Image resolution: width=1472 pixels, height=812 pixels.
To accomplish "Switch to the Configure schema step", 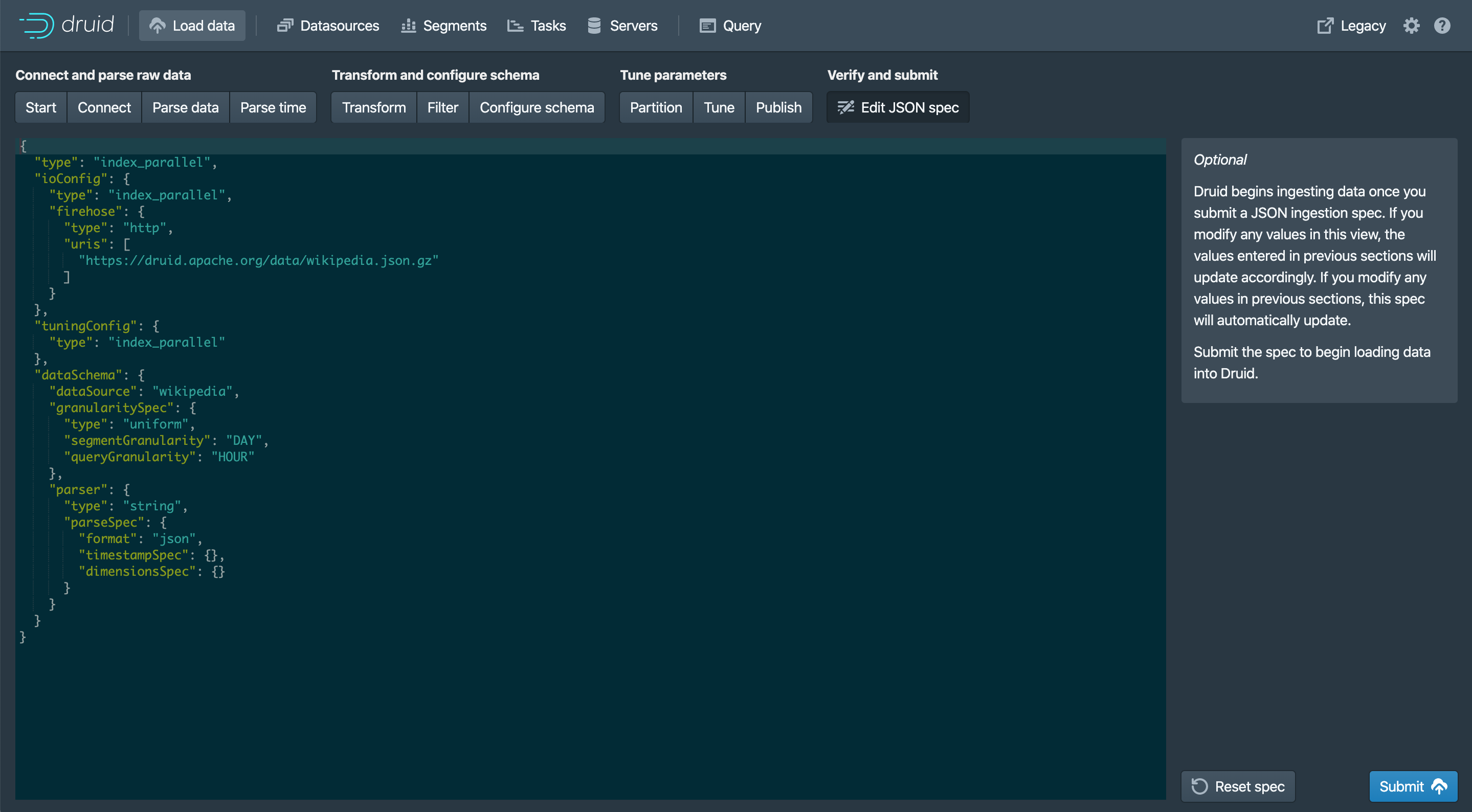I will point(537,107).
